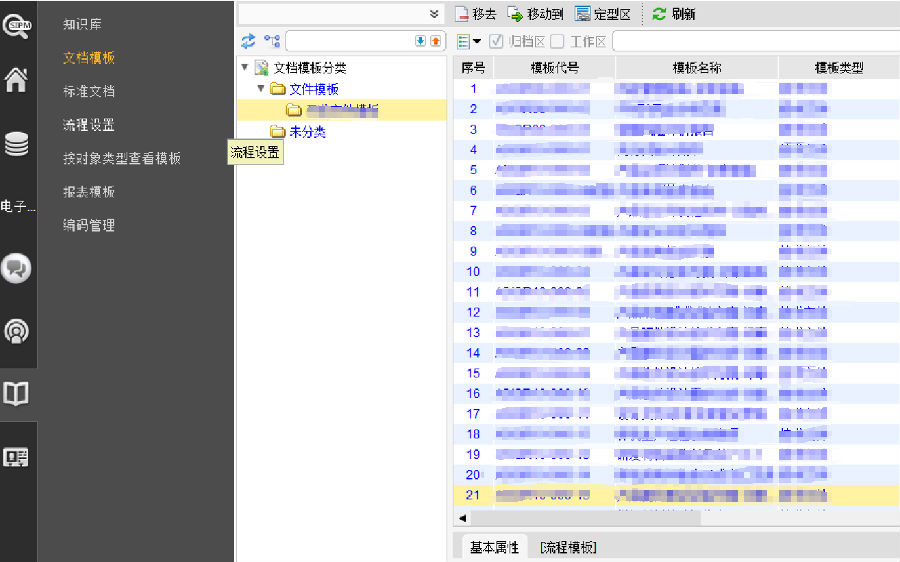Select the highlighted subfolder under 文件模板

pos(342,110)
